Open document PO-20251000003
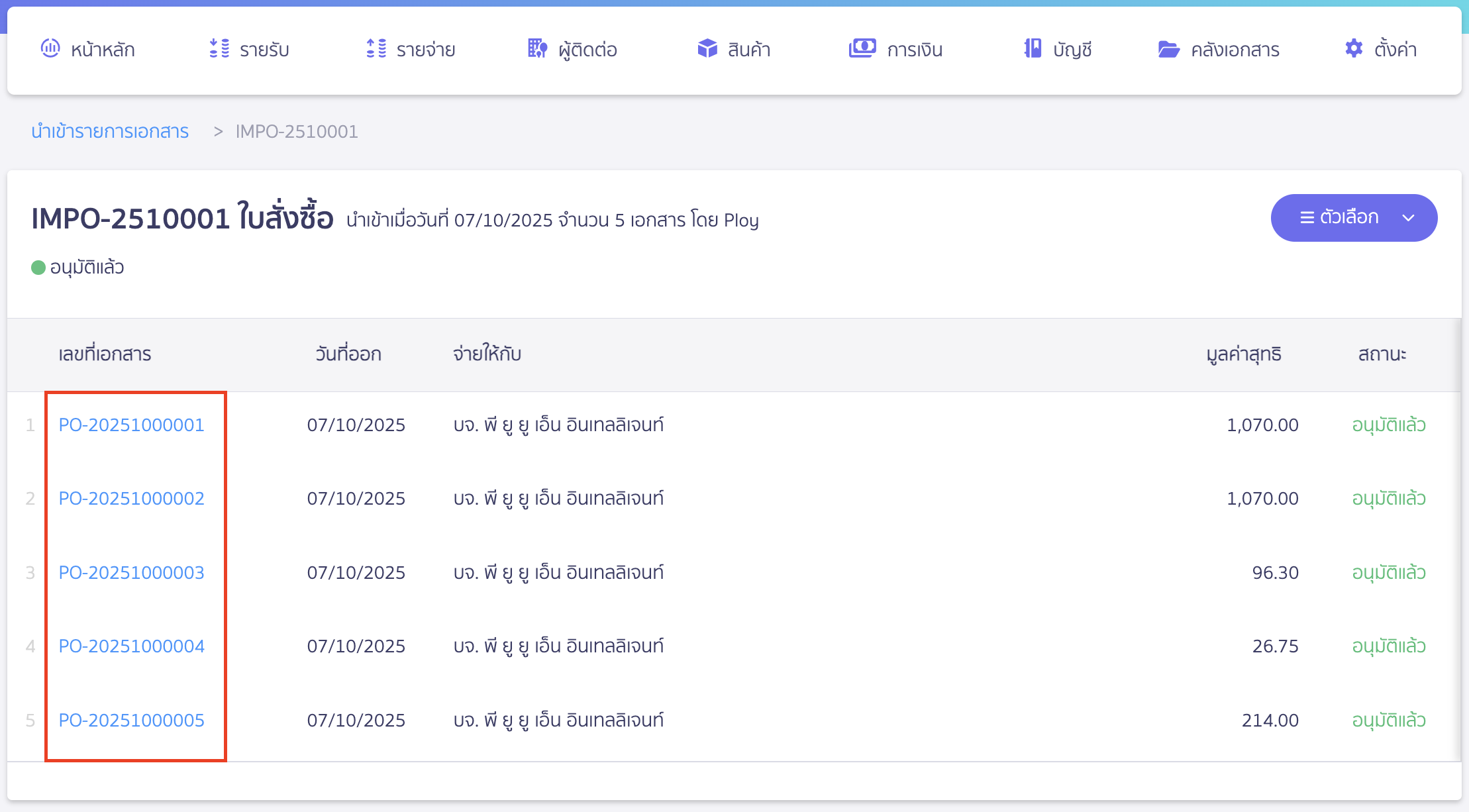The width and height of the screenshot is (1469, 812). click(130, 572)
